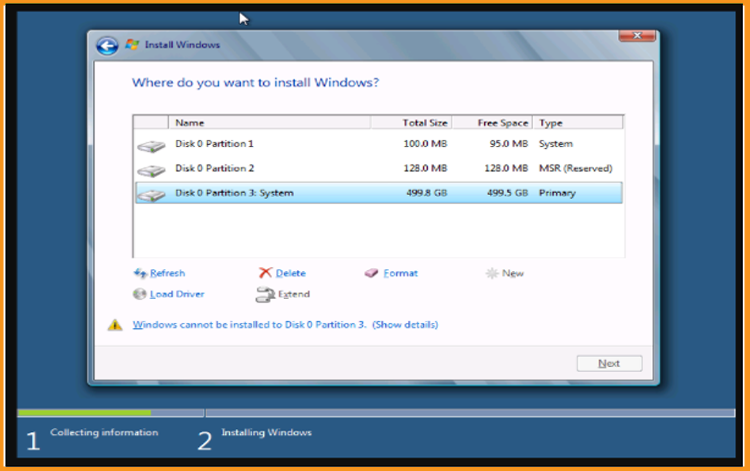Click the Refresh arrows icon

coord(140,273)
